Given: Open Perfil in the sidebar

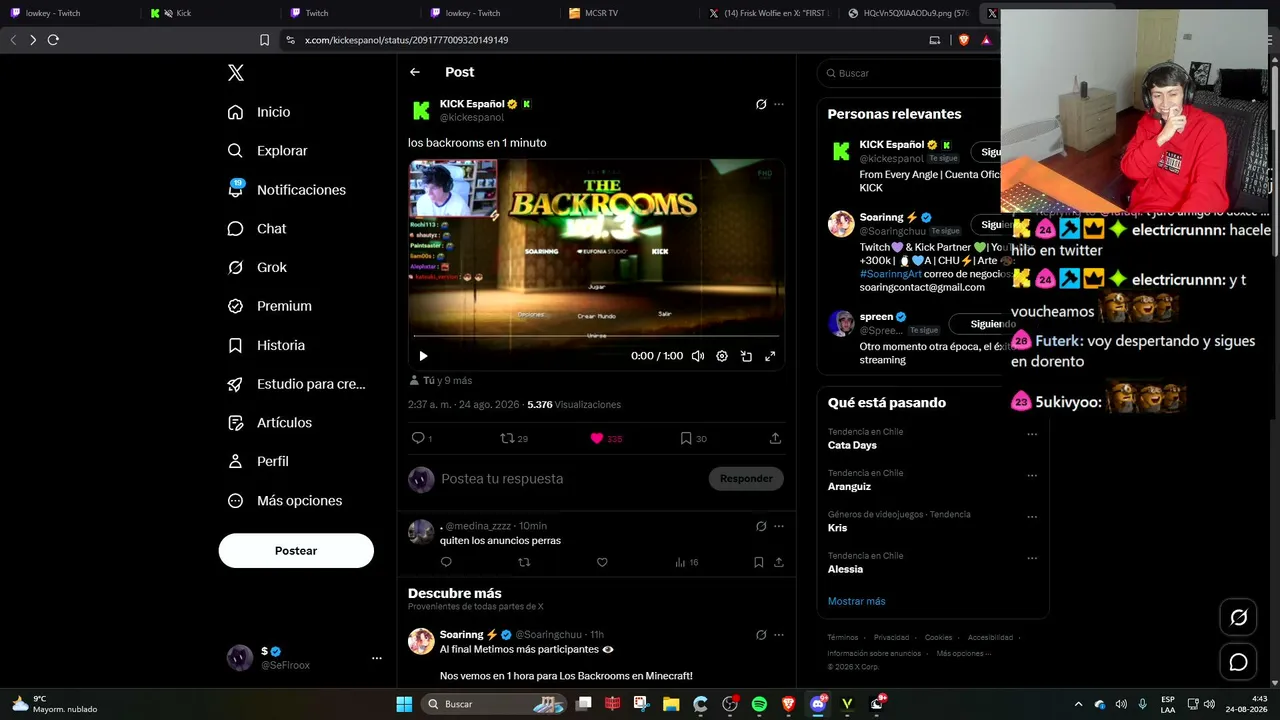Looking at the screenshot, I should pos(259,462).
